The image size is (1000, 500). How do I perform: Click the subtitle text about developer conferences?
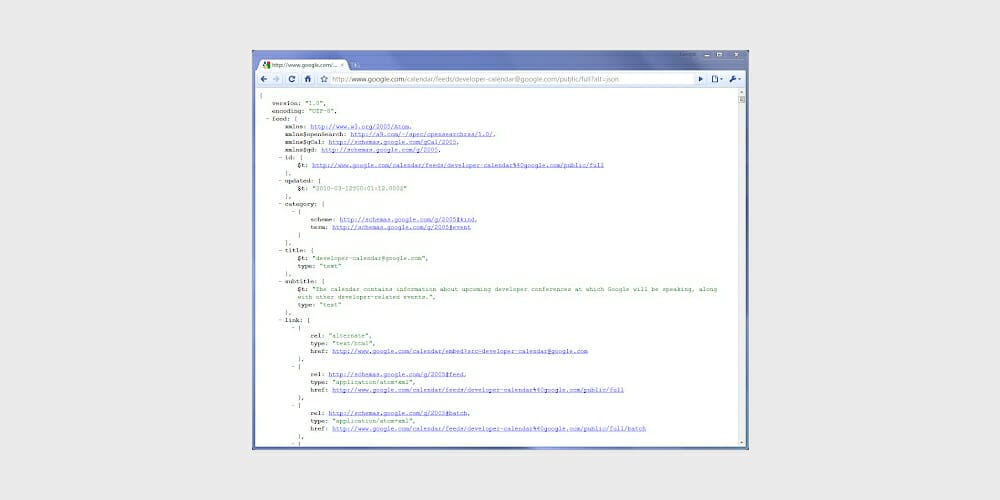pyautogui.click(x=508, y=293)
